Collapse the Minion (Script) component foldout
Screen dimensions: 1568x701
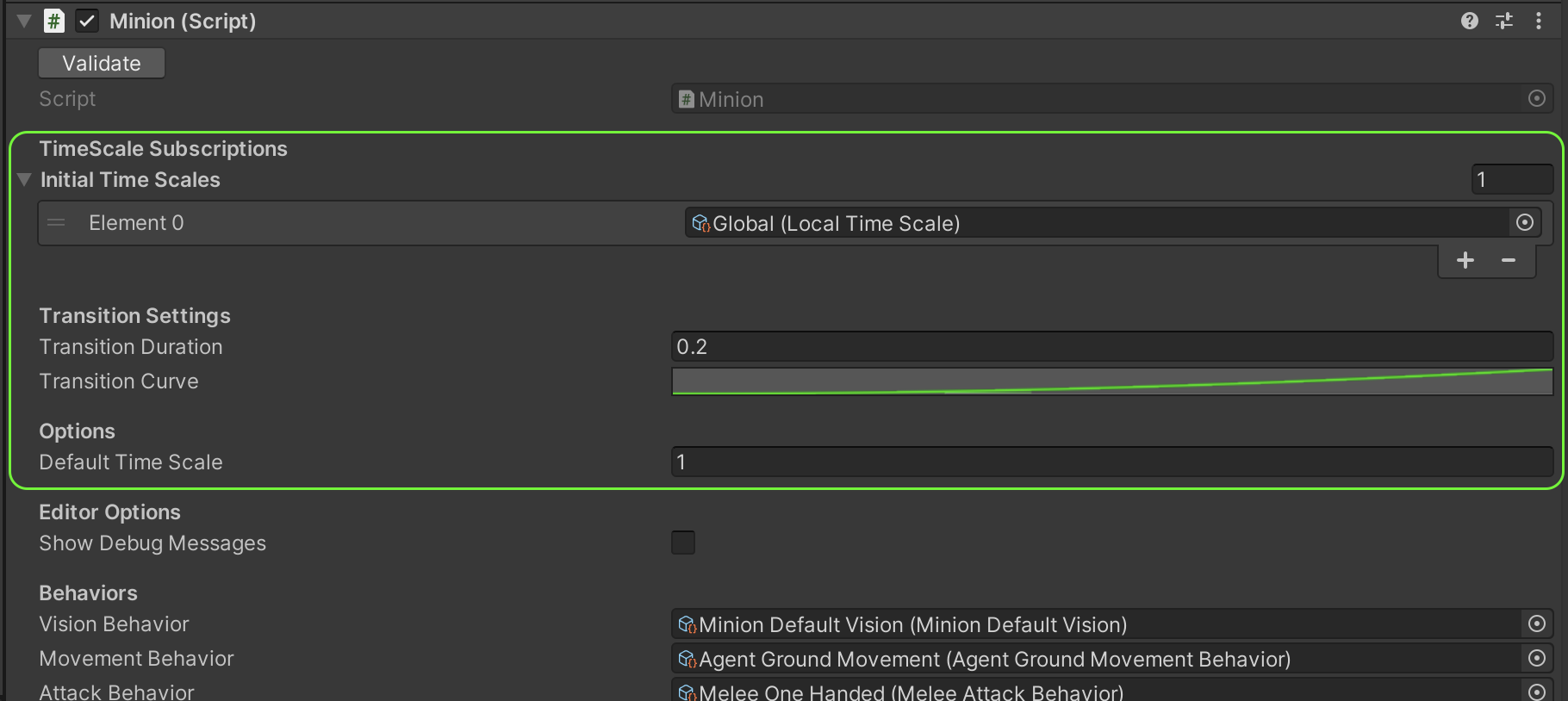[x=24, y=22]
